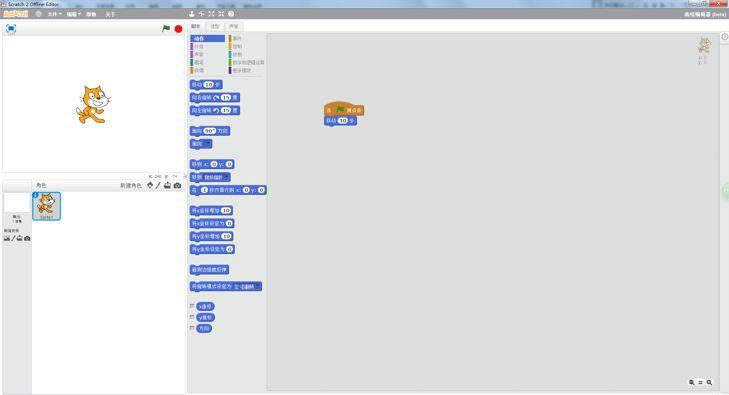Show the x position stage monitor via its checkbox
The width and height of the screenshot is (729, 395).
pyautogui.click(x=192, y=306)
